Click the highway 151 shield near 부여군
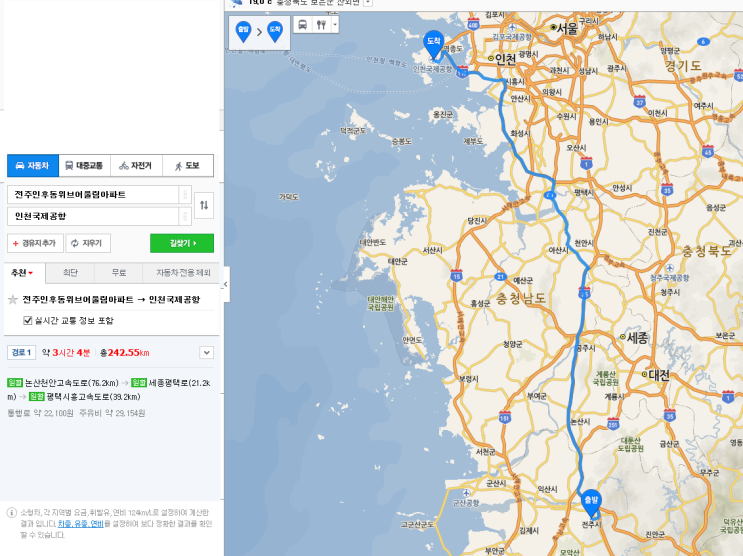This screenshot has height=556, width=743. point(505,417)
